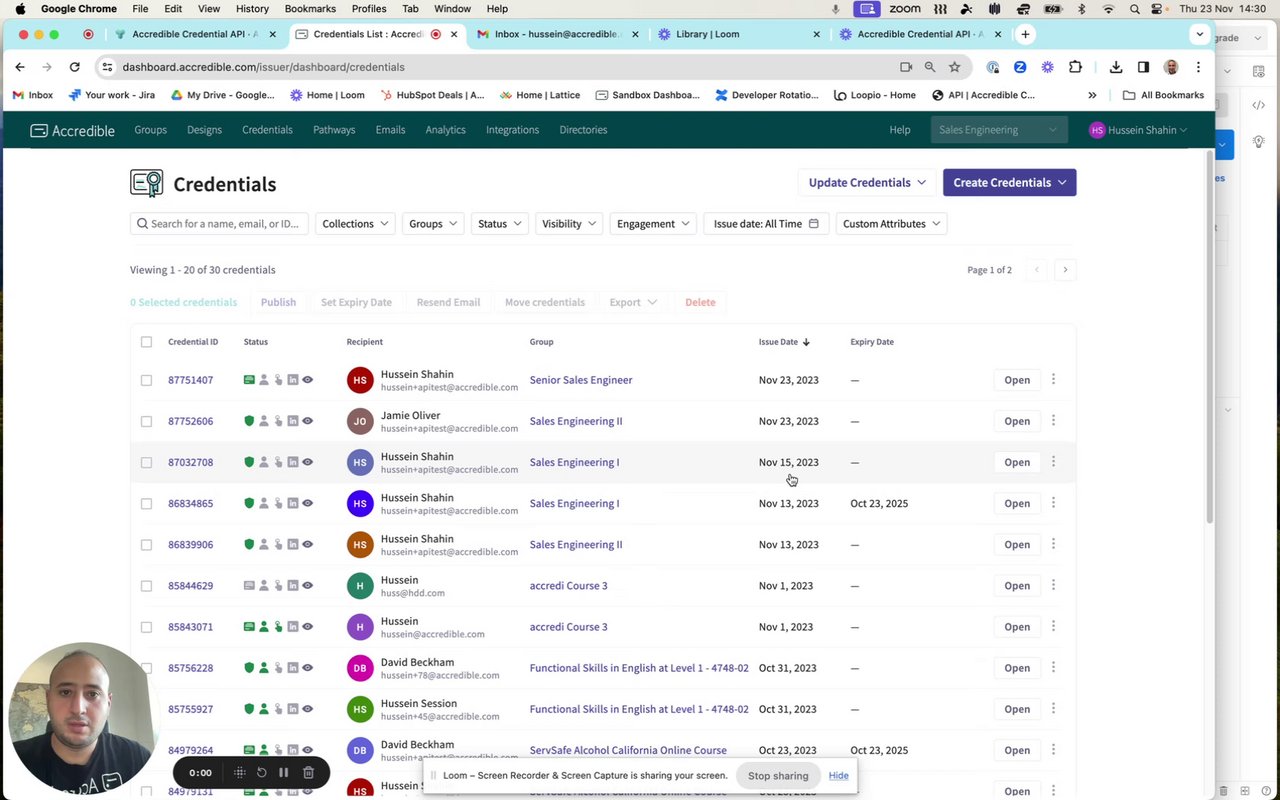Select the checkbox for credential 87032708
Viewport: 1280px width, 800px height.
[x=146, y=462]
